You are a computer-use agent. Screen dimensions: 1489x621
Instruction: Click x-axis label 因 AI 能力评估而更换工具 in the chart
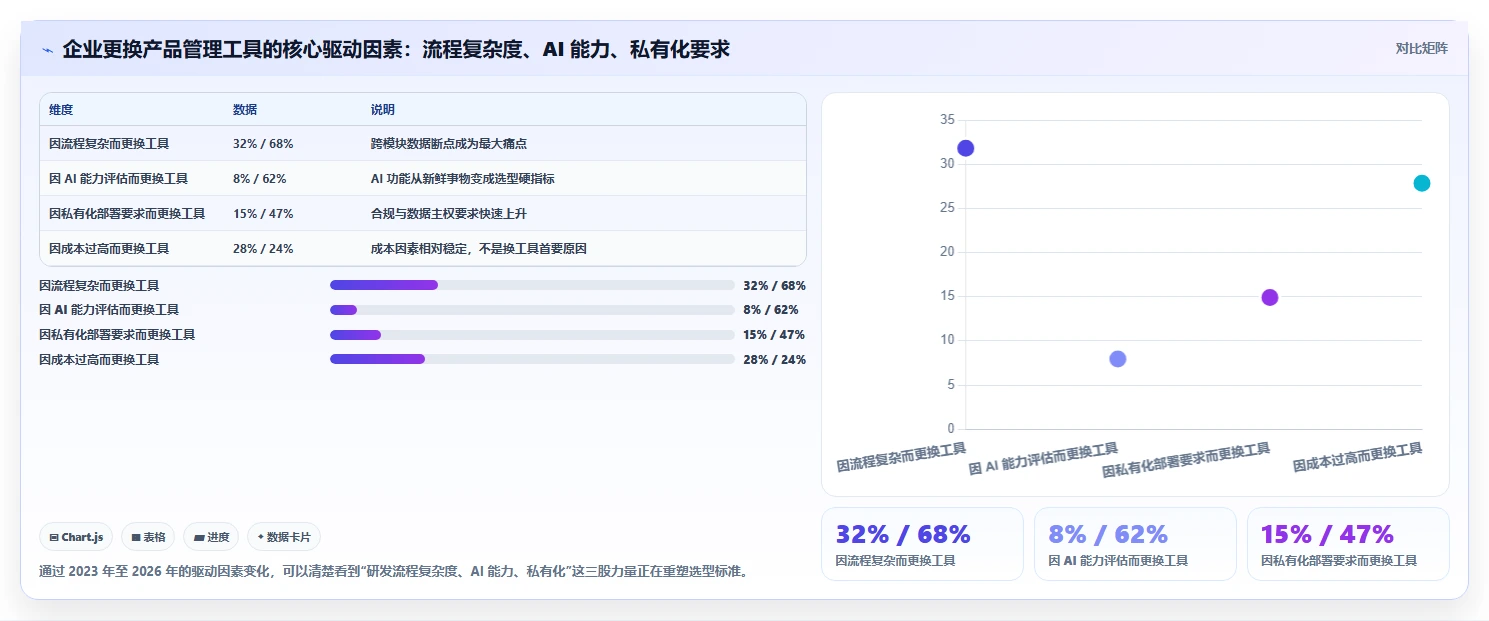click(1043, 459)
